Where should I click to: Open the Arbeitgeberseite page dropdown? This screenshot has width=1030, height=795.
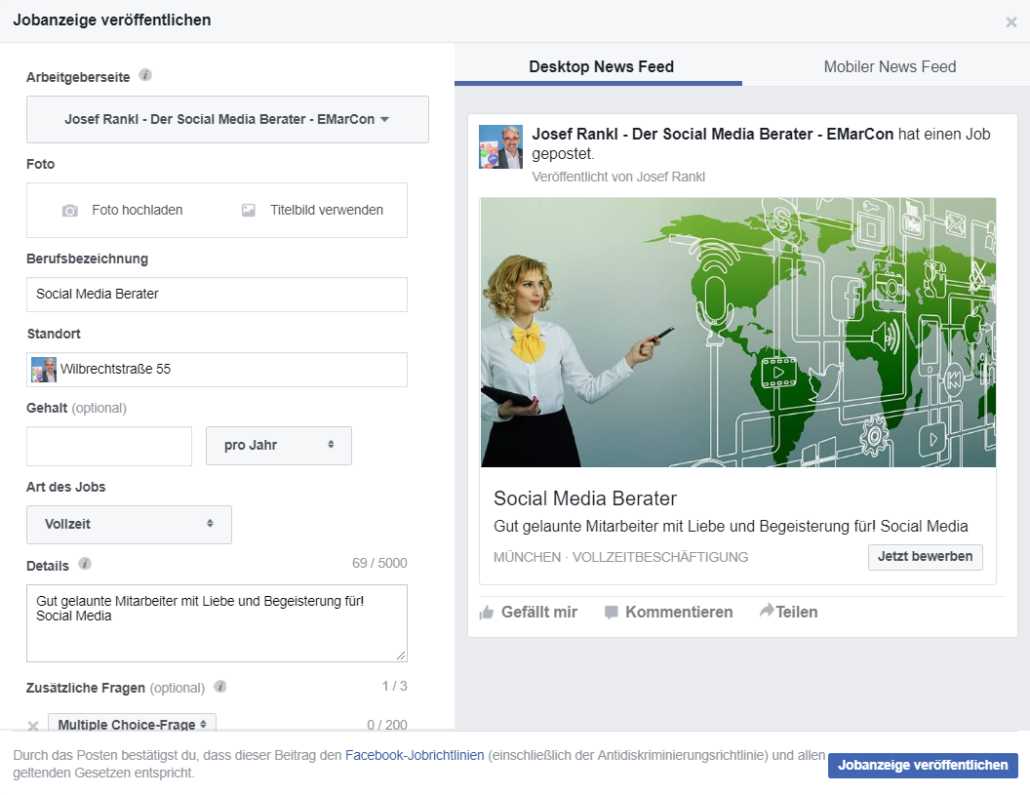tap(227, 120)
